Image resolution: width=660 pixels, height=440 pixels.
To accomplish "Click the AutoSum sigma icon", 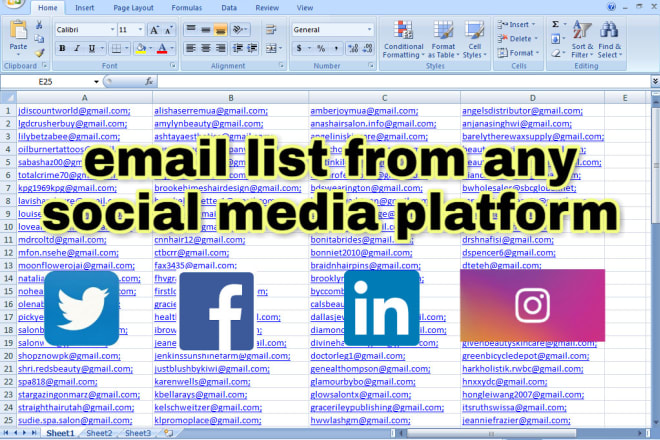I will (x=556, y=24).
